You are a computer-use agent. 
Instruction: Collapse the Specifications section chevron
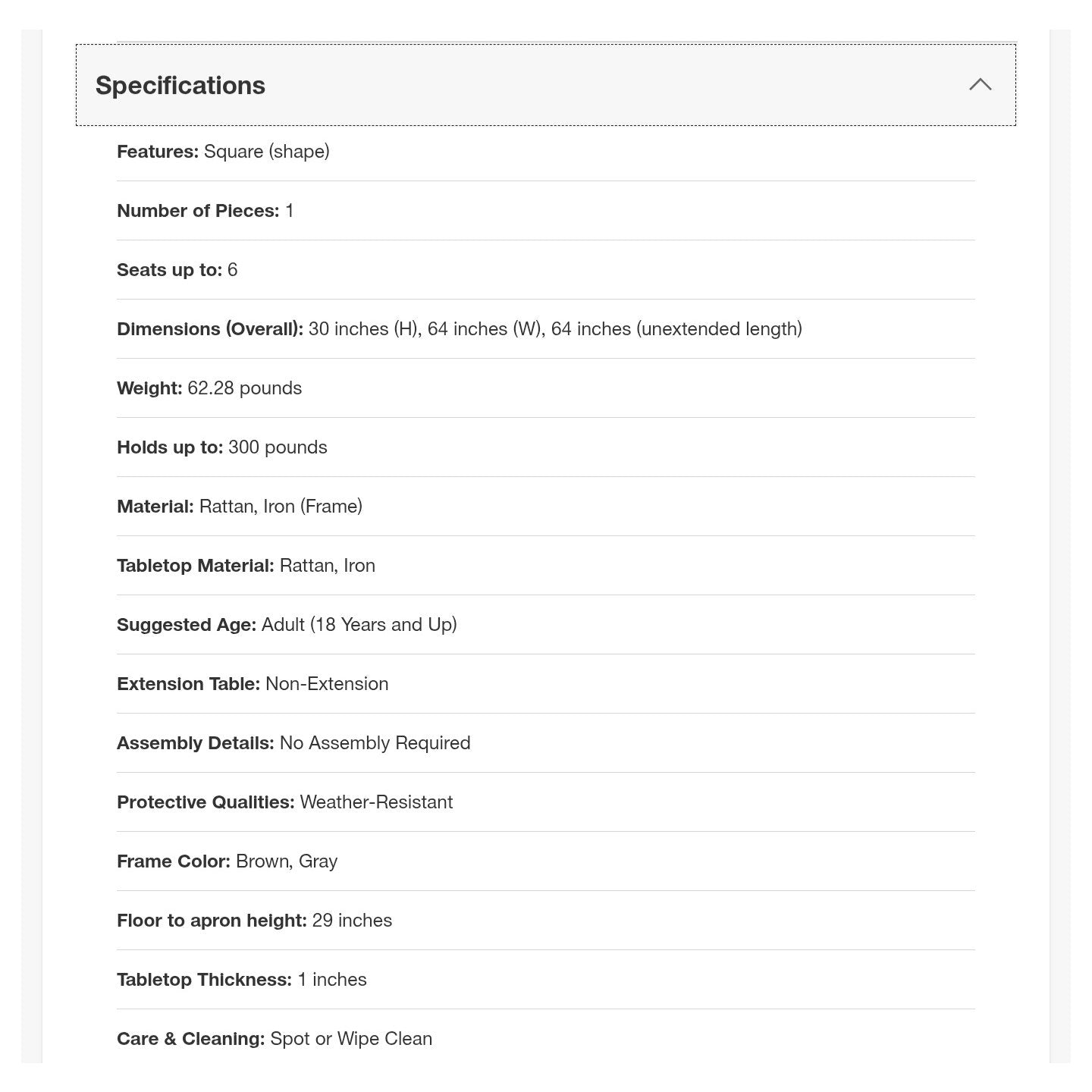pos(980,84)
